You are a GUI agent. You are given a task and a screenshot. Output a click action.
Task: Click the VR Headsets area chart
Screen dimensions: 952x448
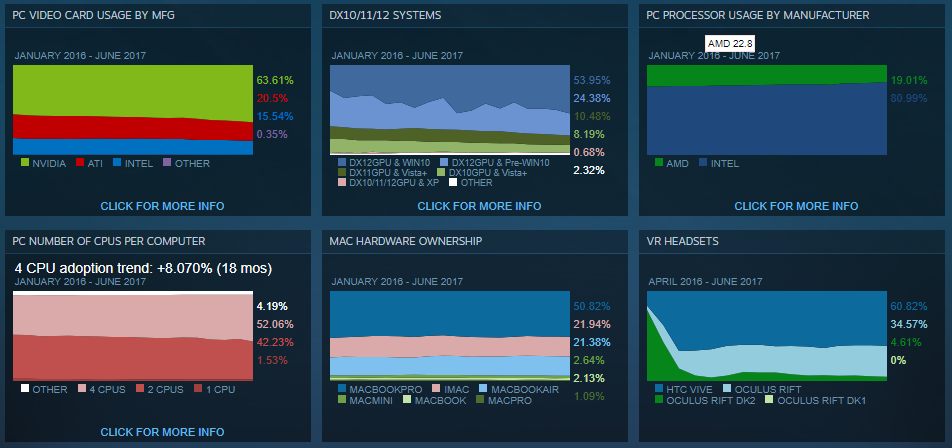(x=767, y=336)
